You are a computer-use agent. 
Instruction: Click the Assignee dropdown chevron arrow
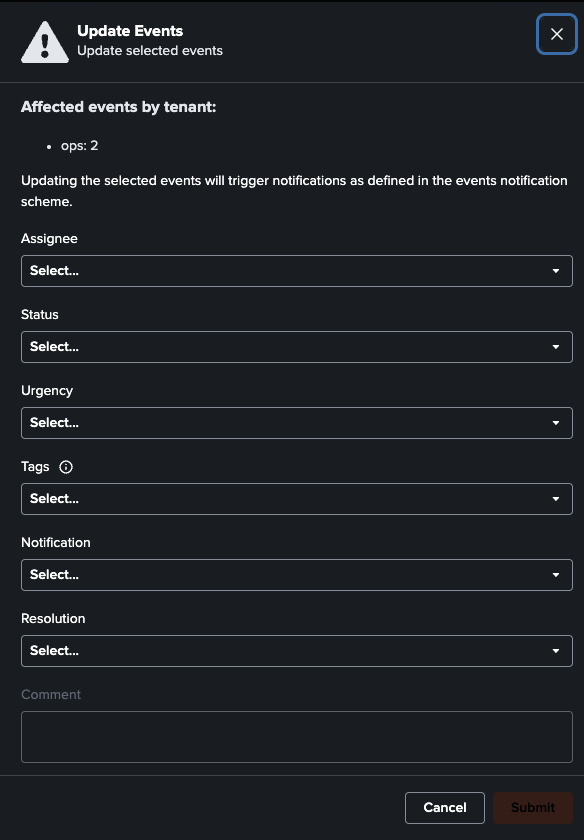coord(556,270)
